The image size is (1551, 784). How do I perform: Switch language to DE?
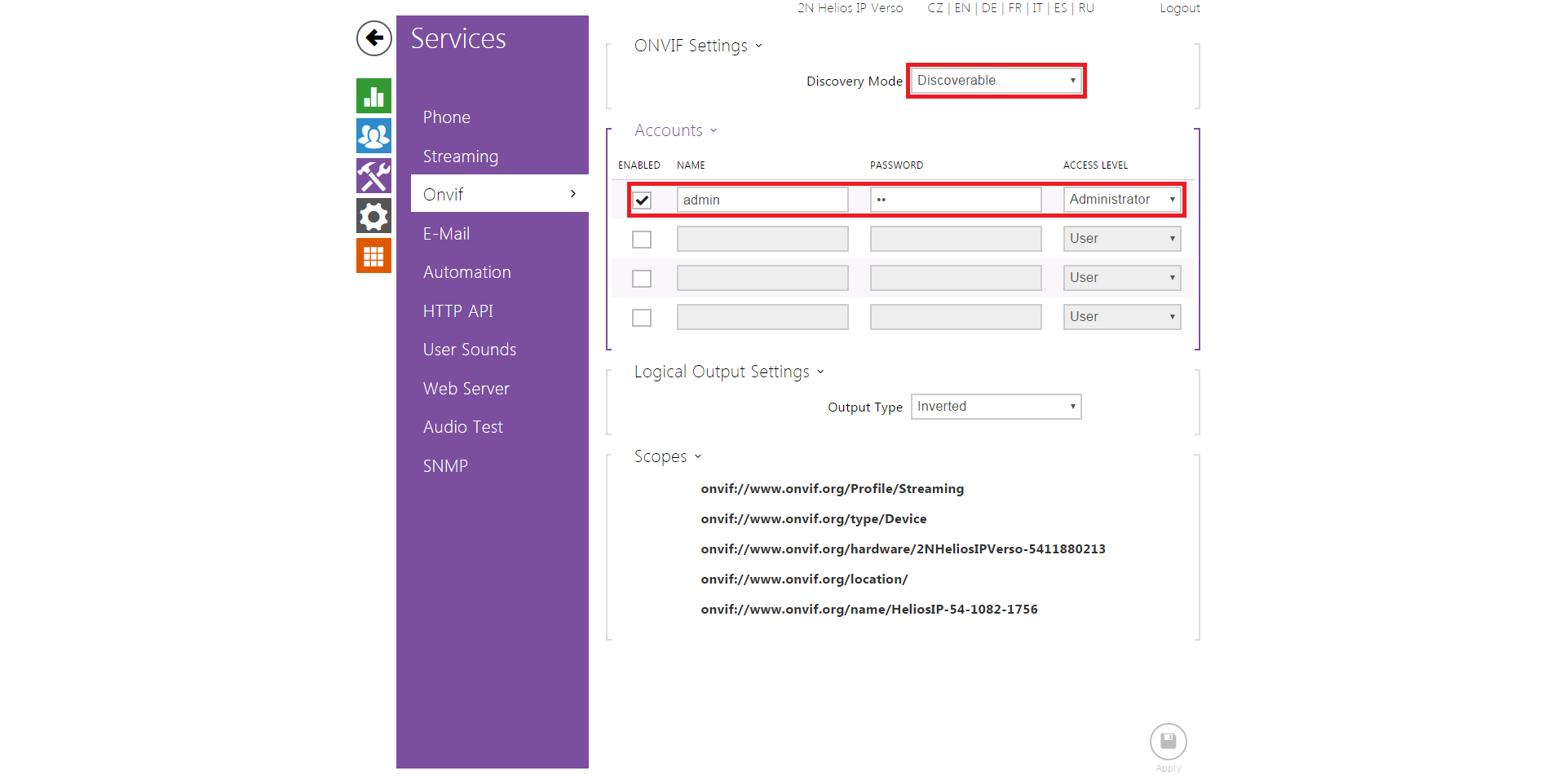[989, 8]
